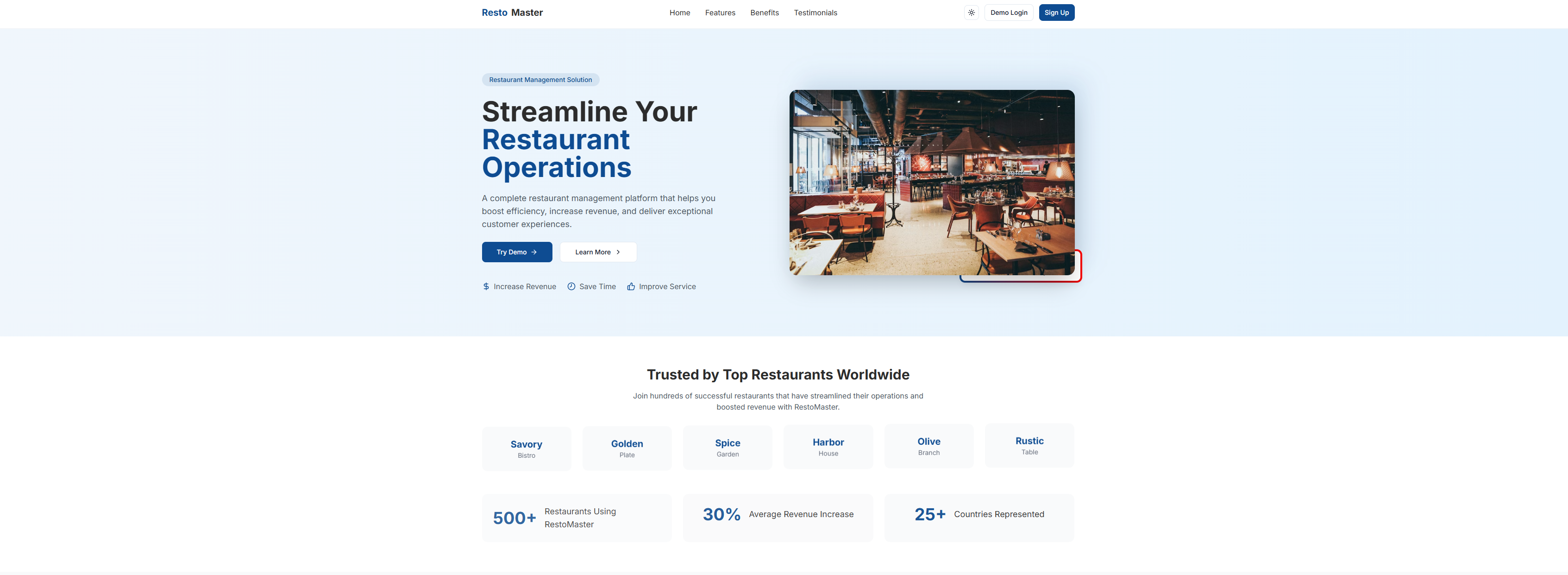Click the 500+ restaurants statistic
The height and width of the screenshot is (575, 1568).
577,518
